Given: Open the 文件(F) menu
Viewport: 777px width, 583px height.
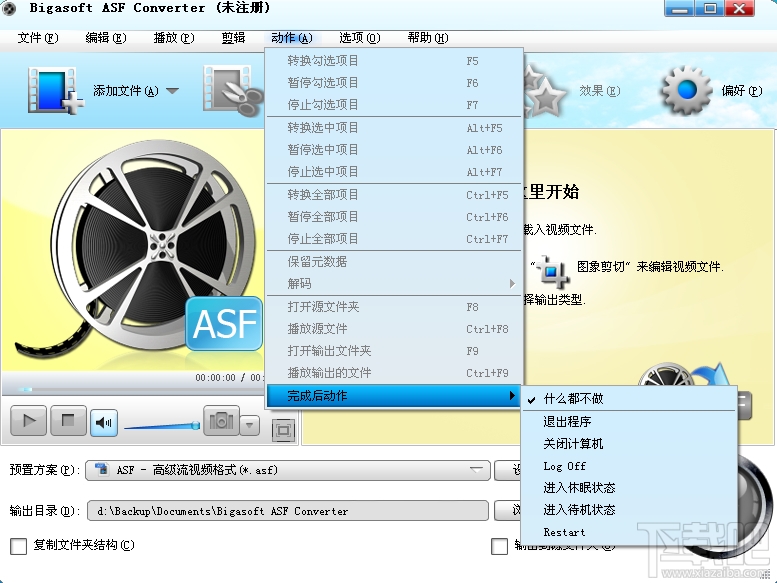Looking at the screenshot, I should [38, 38].
